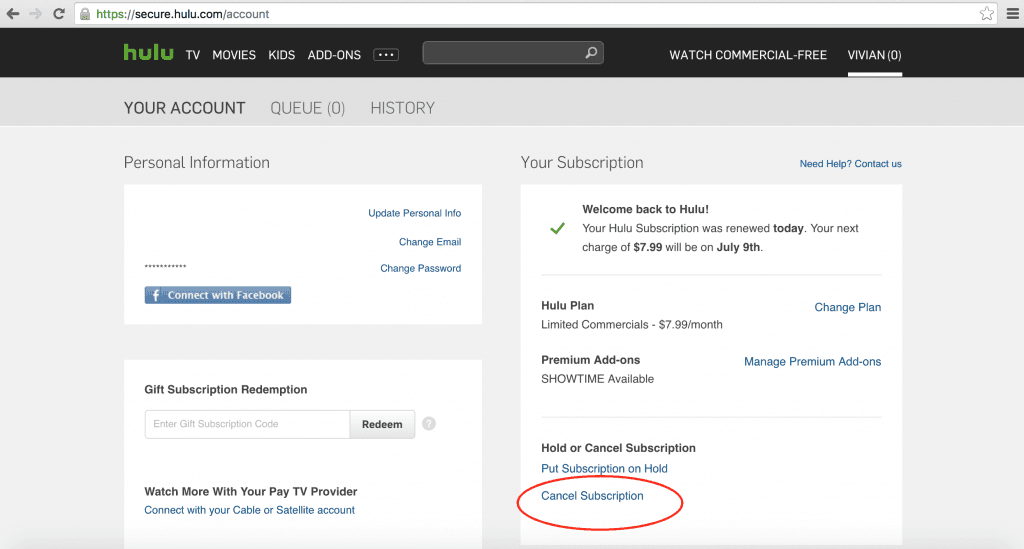Switch to HISTORY tab
Viewport: 1024px width, 549px height.
(x=402, y=108)
